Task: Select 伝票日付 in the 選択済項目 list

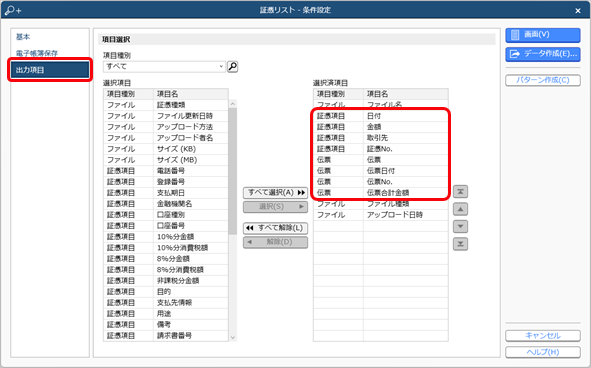Action: tap(381, 171)
